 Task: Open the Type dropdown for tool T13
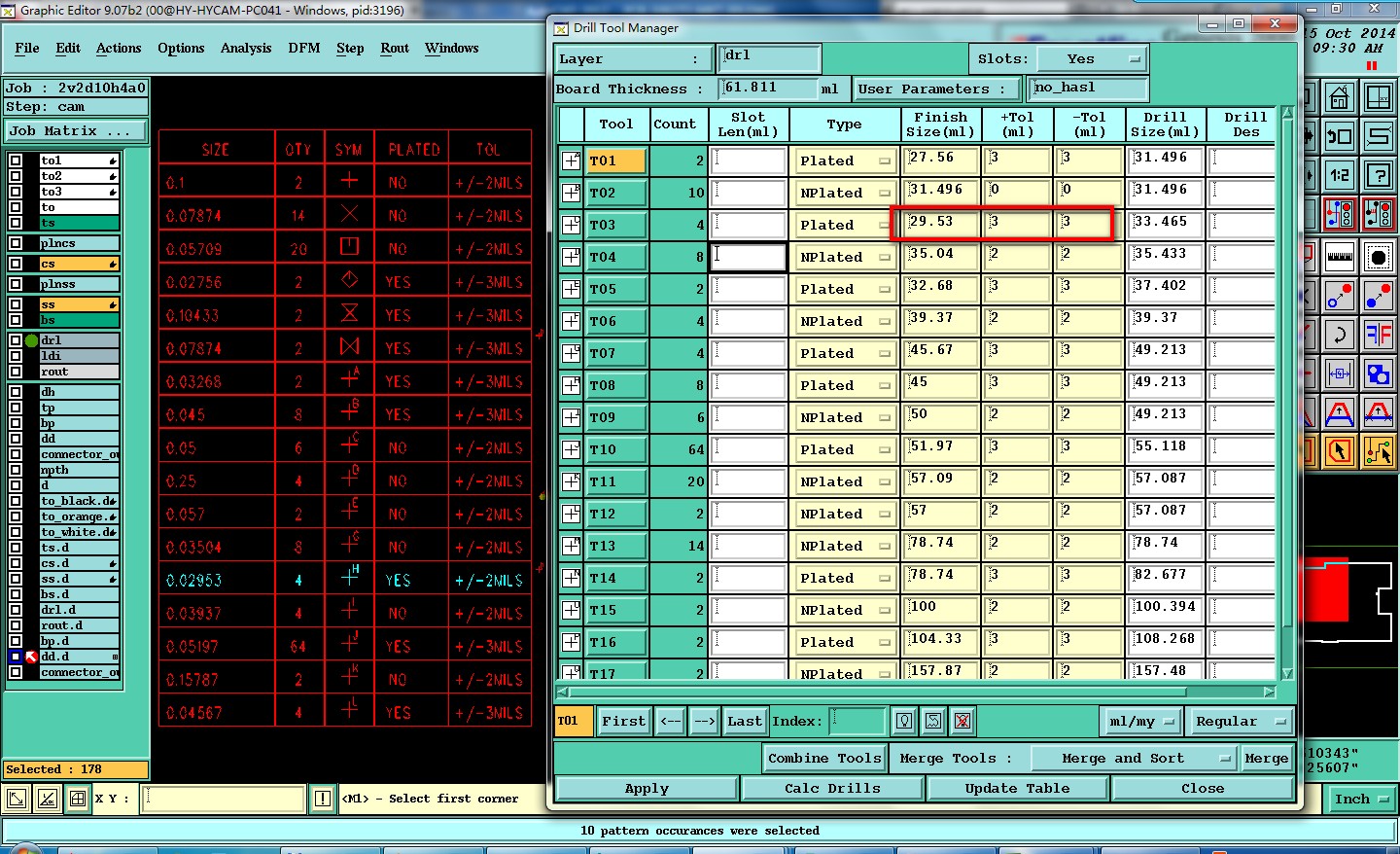click(x=844, y=546)
